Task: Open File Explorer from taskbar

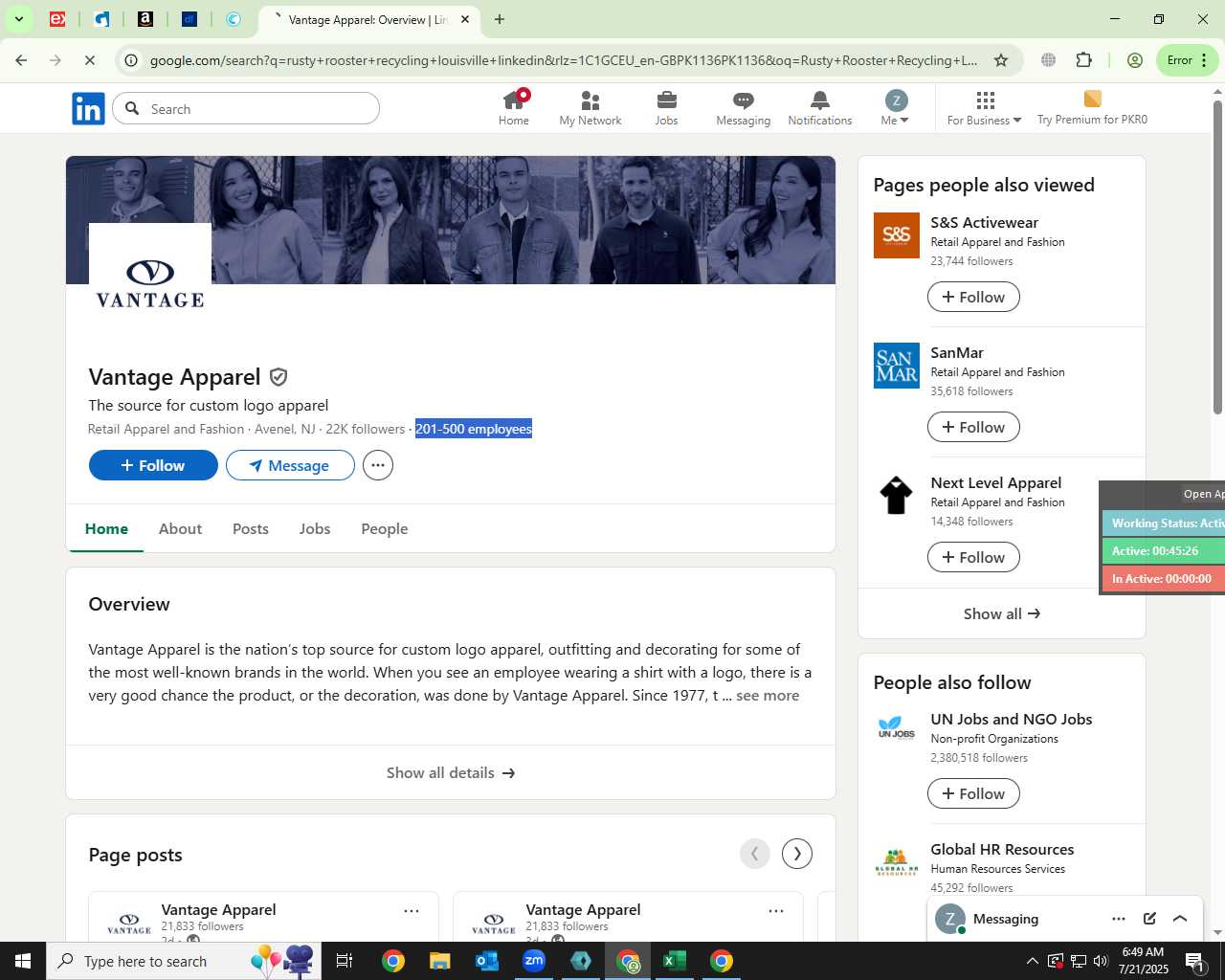Action: (439, 961)
